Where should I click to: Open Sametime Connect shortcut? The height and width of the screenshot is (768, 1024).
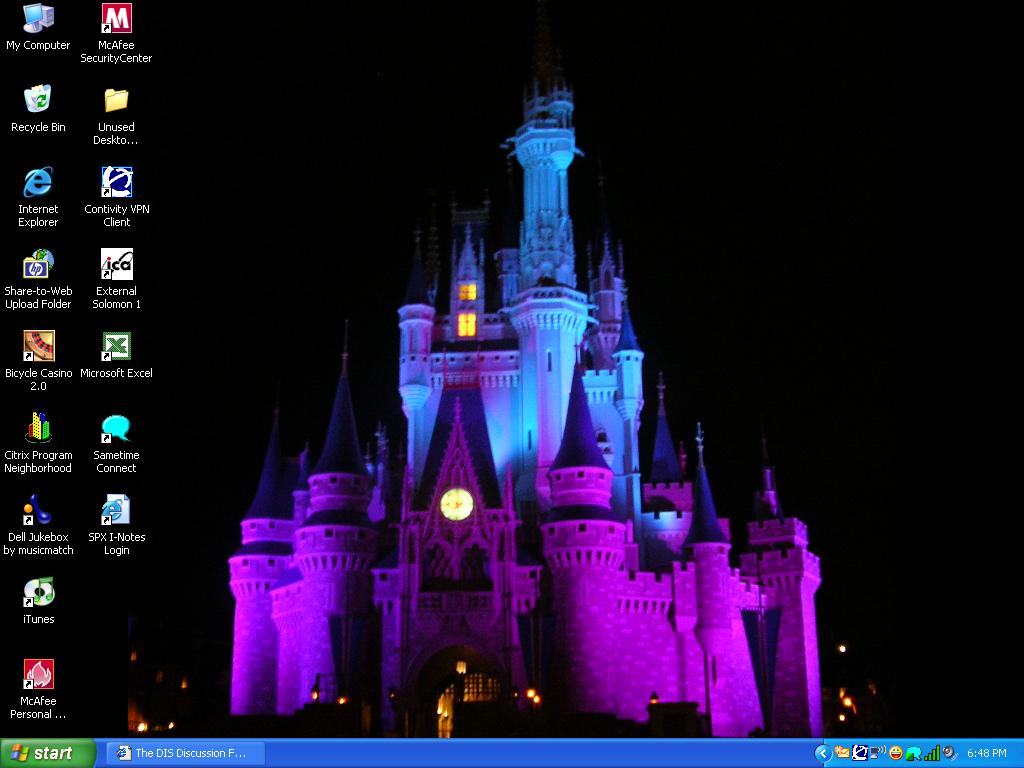(x=116, y=443)
